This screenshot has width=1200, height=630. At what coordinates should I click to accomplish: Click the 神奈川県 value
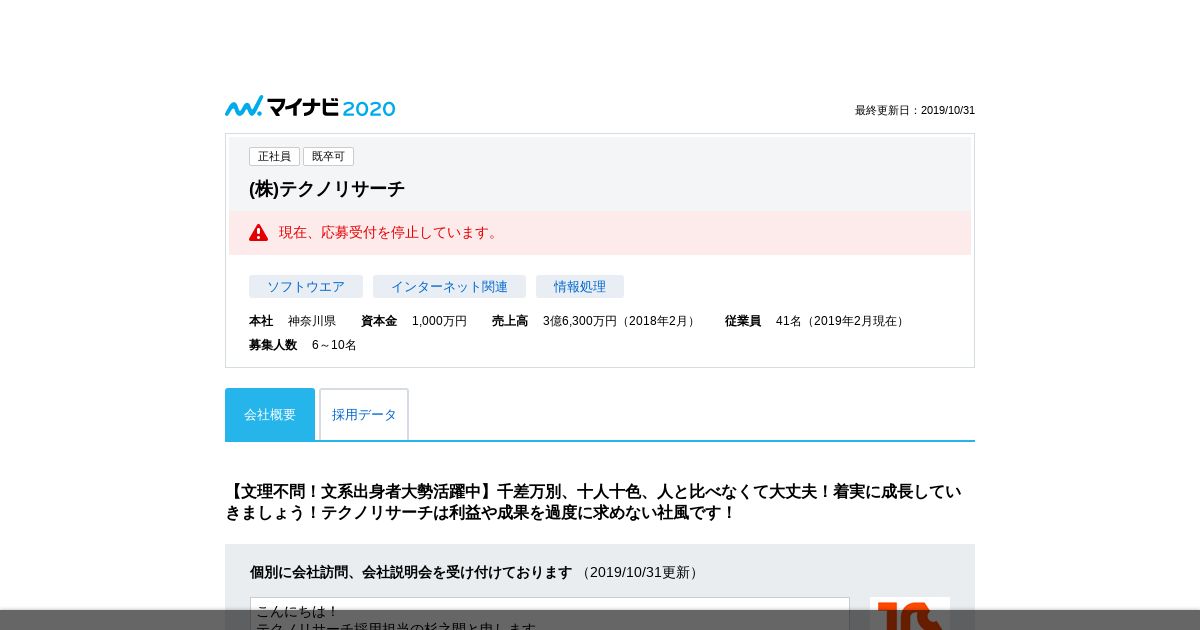(x=312, y=321)
